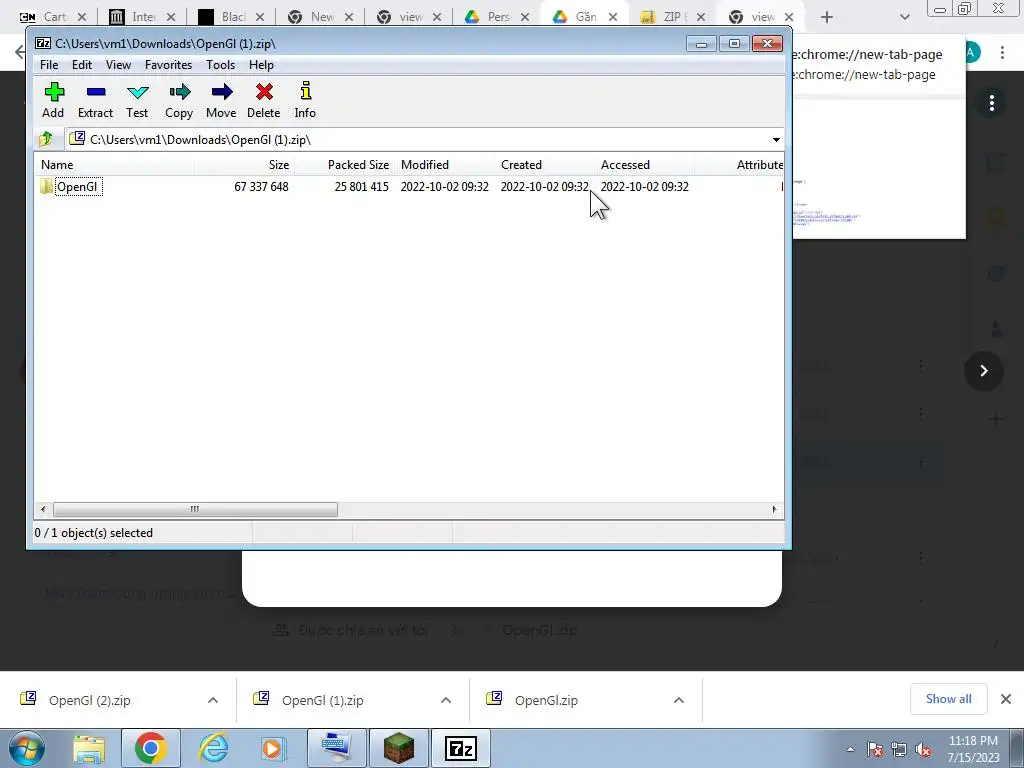The width and height of the screenshot is (1024, 768).
Task: Click the Extract toolbar icon
Action: [x=95, y=100]
